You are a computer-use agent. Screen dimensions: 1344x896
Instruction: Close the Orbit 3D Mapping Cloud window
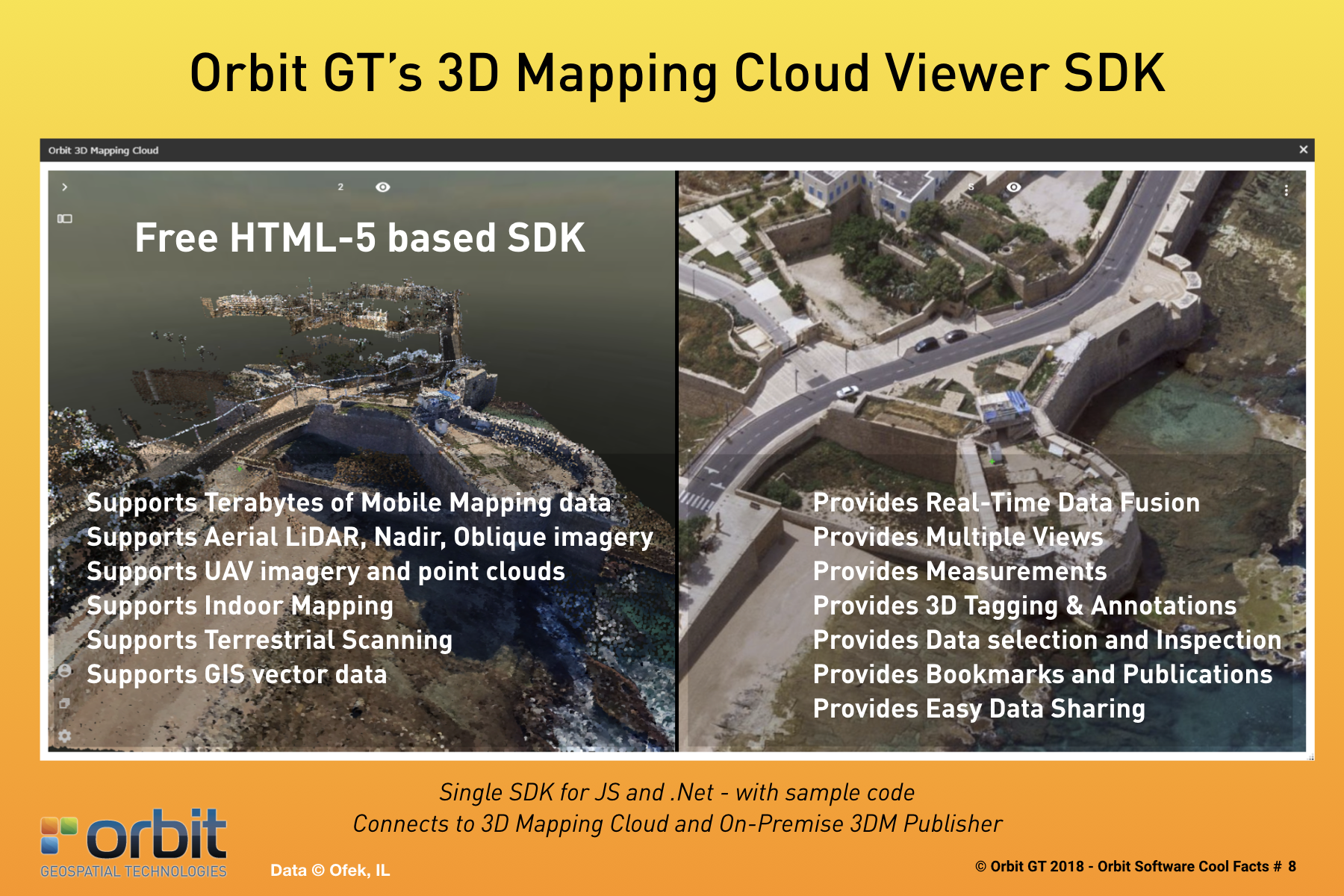pyautogui.click(x=1303, y=150)
